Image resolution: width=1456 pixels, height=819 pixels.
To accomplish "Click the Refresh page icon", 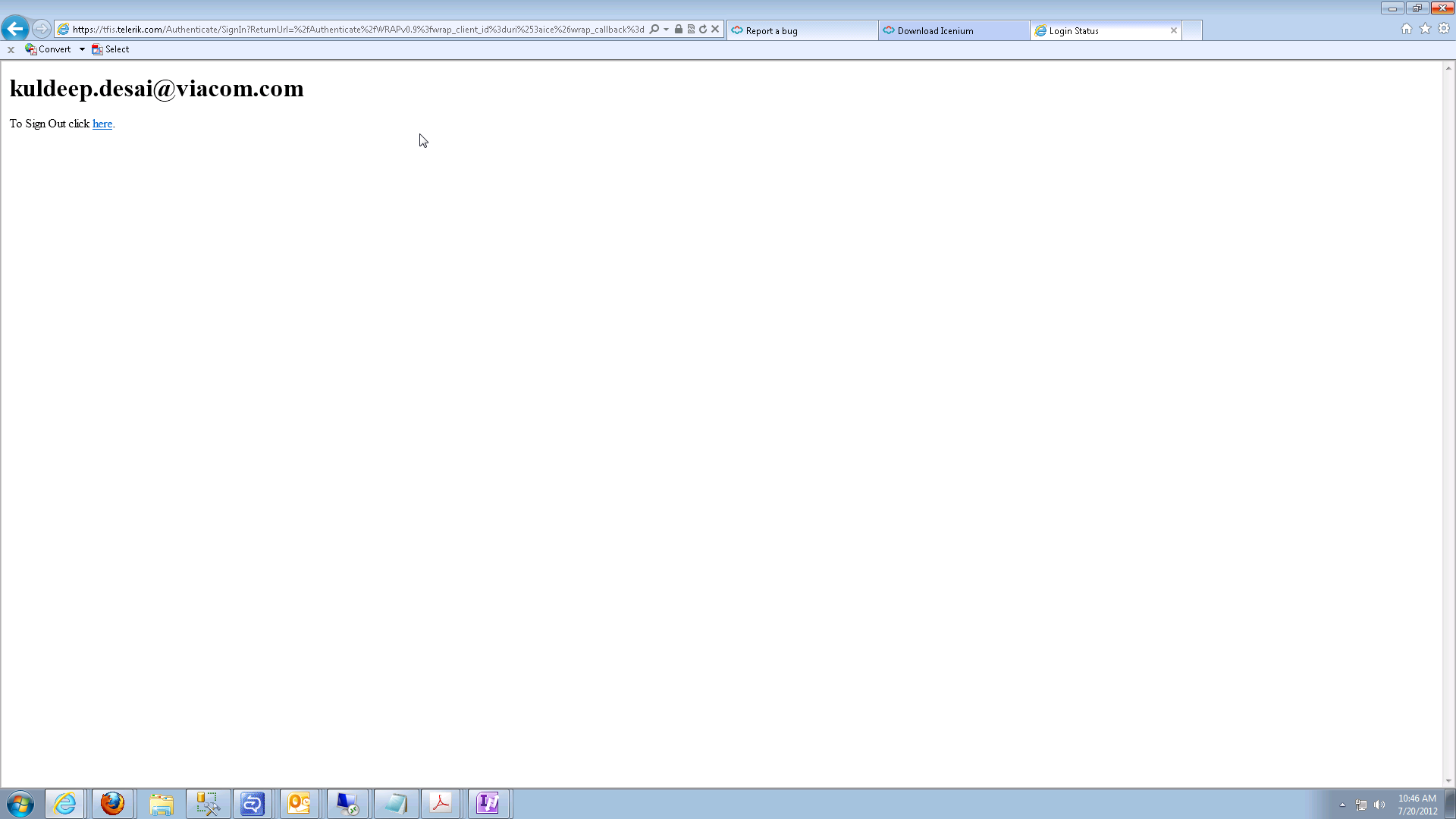I will click(703, 30).
